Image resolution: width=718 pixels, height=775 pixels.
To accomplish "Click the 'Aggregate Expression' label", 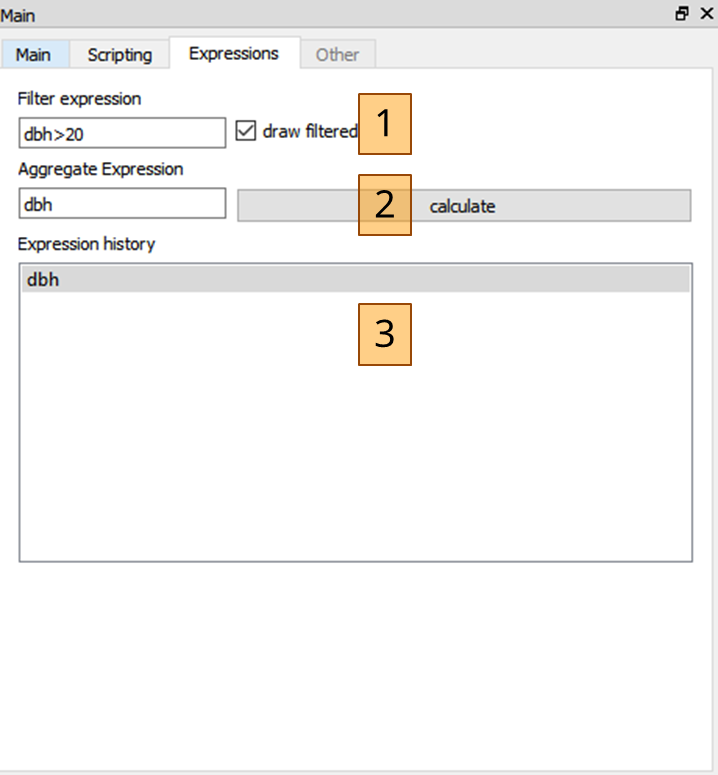I will click(101, 169).
